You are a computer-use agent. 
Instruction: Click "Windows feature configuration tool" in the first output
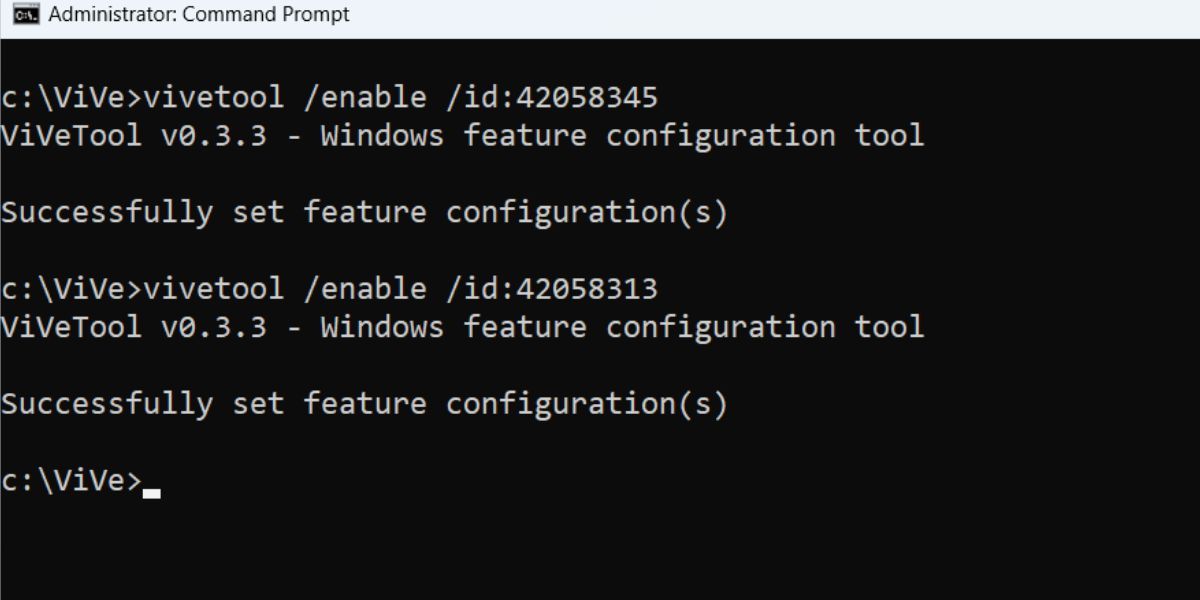[621, 135]
